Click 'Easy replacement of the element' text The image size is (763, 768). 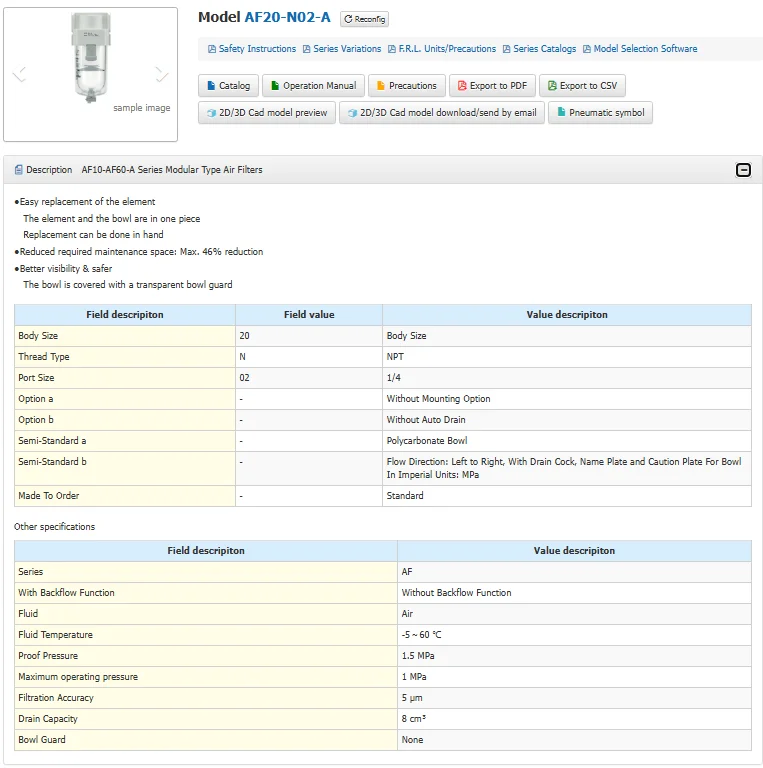[x=87, y=202]
